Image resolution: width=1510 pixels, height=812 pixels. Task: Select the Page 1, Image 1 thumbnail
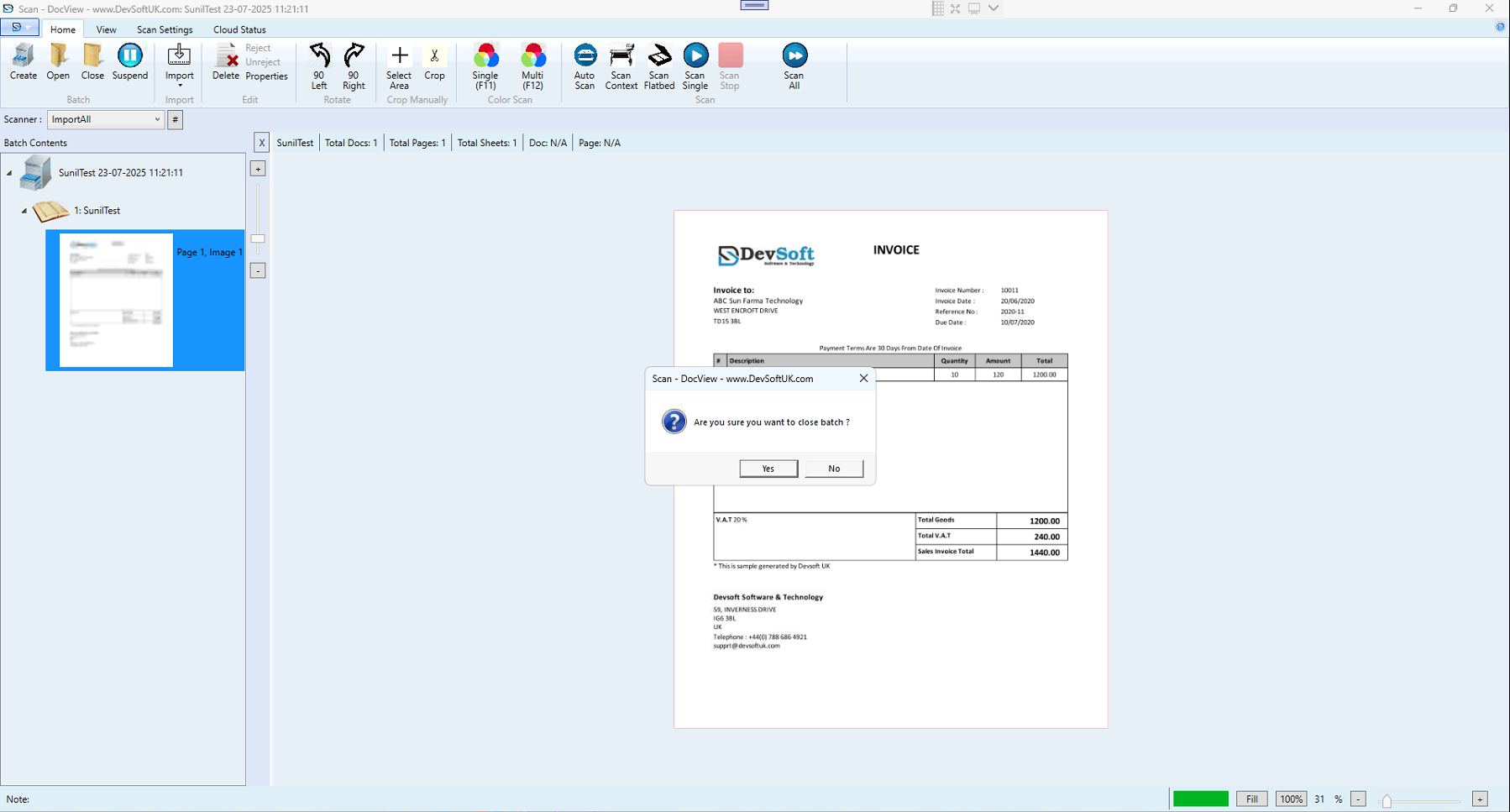click(x=116, y=300)
